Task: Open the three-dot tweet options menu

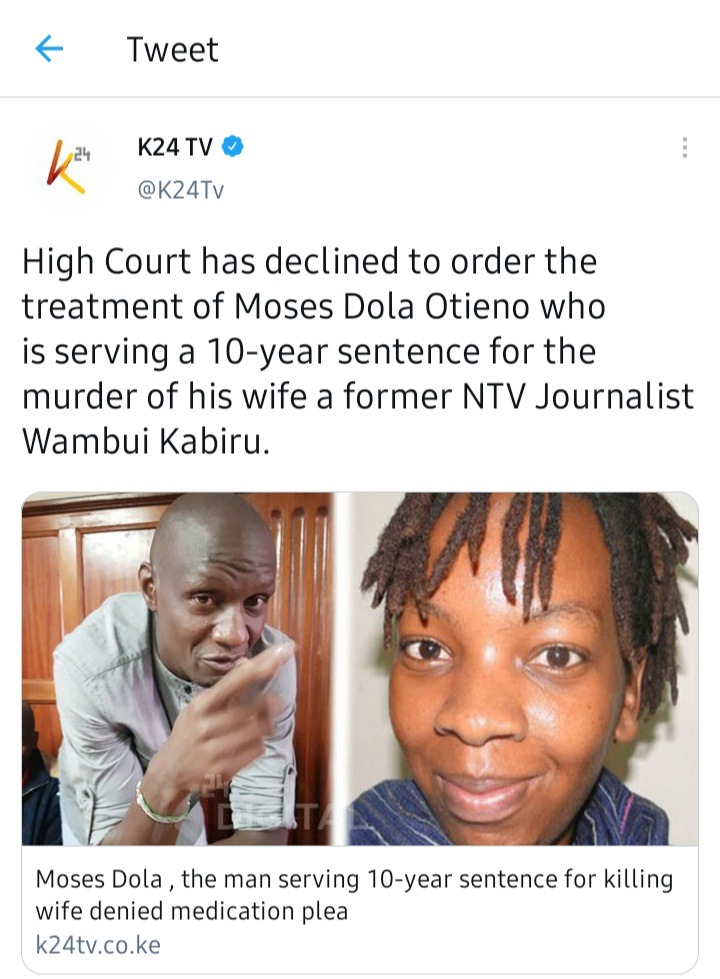Action: pos(684,147)
